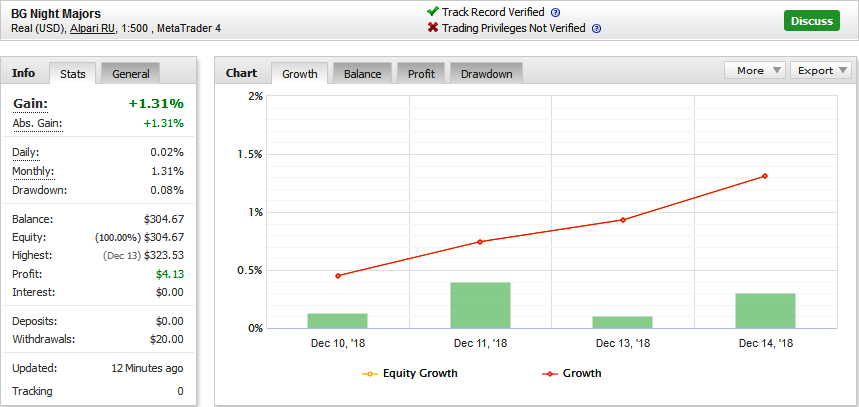This screenshot has width=859, height=407.
Task: Click the Dec 13 growth data point
Action: 623,220
